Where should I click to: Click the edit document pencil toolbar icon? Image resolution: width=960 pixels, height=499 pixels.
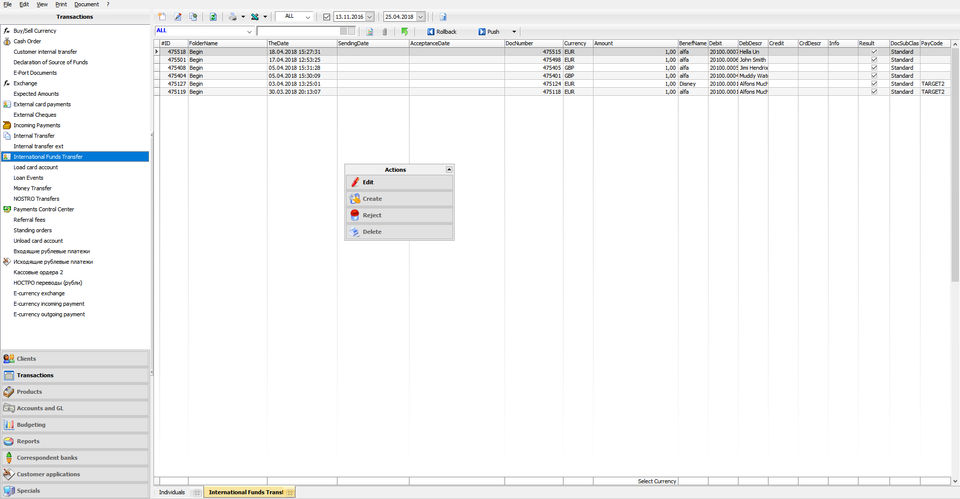pyautogui.click(x=178, y=17)
